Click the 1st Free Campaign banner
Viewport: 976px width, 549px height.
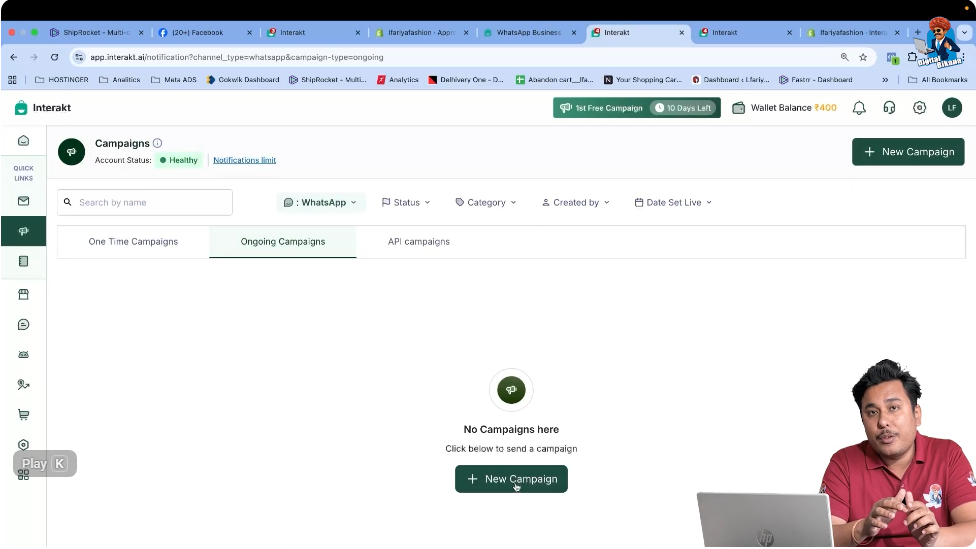636,108
